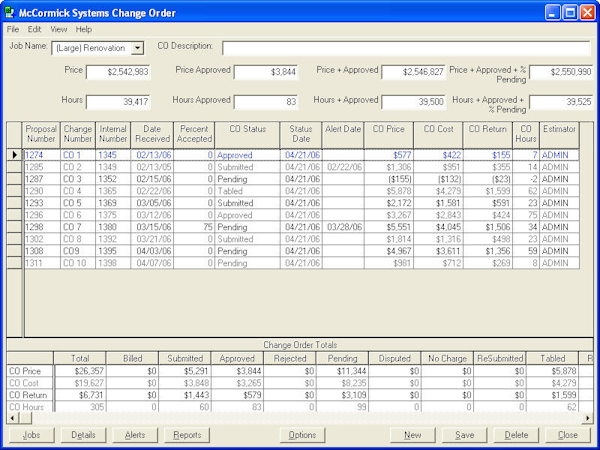Click the Reports button
Screen dimensions: 600x450
(186, 435)
